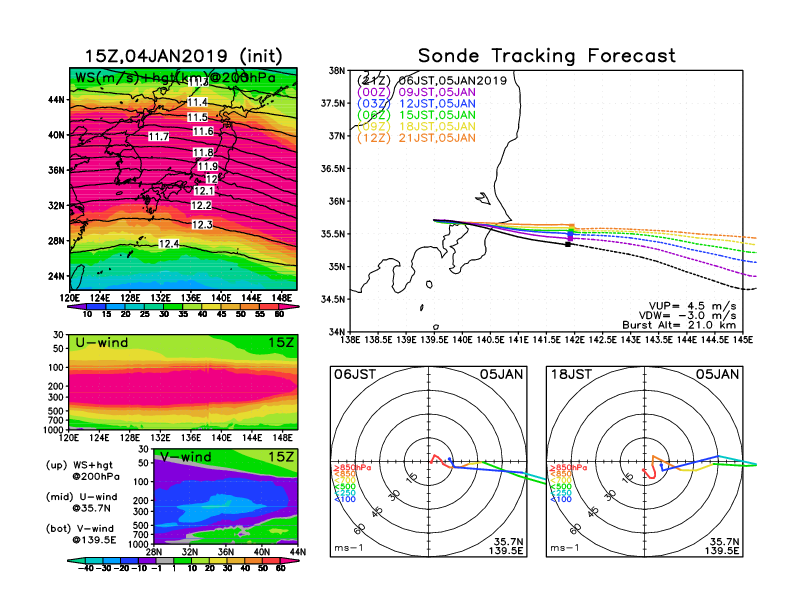Pick the purple -10 to -1 swatch

point(147,560)
